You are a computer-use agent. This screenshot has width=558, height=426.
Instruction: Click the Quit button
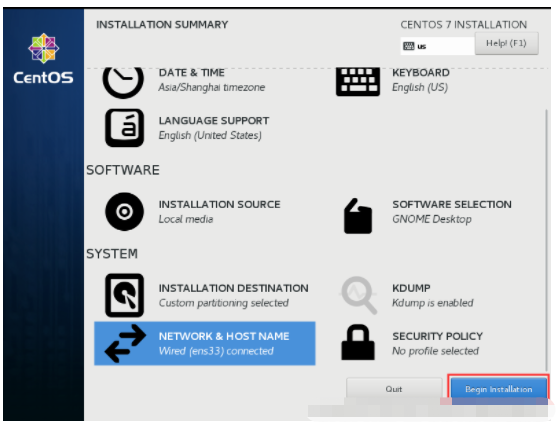(x=394, y=389)
